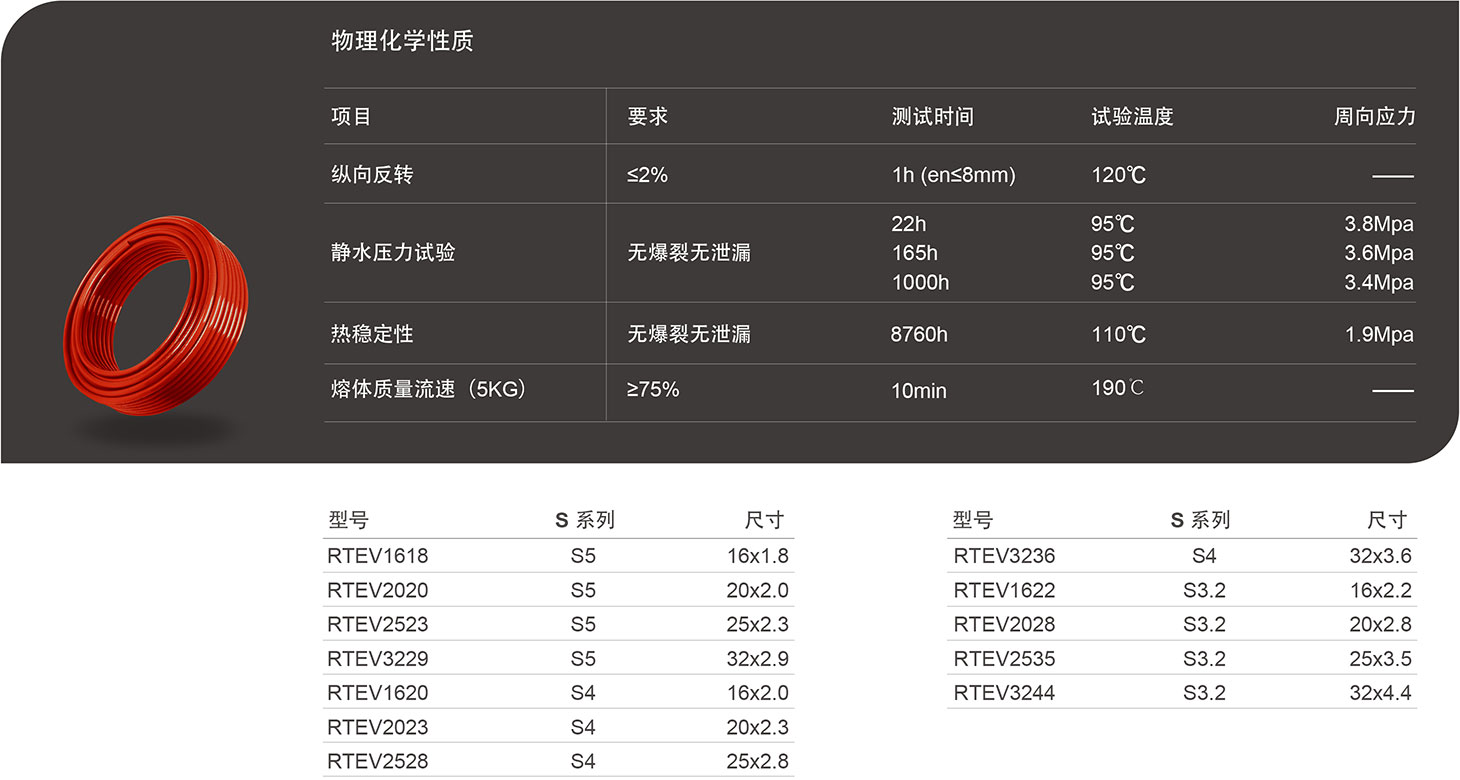This screenshot has width=1460, height=780.
Task: Click the 试验温度 column header
Action: point(1131,116)
